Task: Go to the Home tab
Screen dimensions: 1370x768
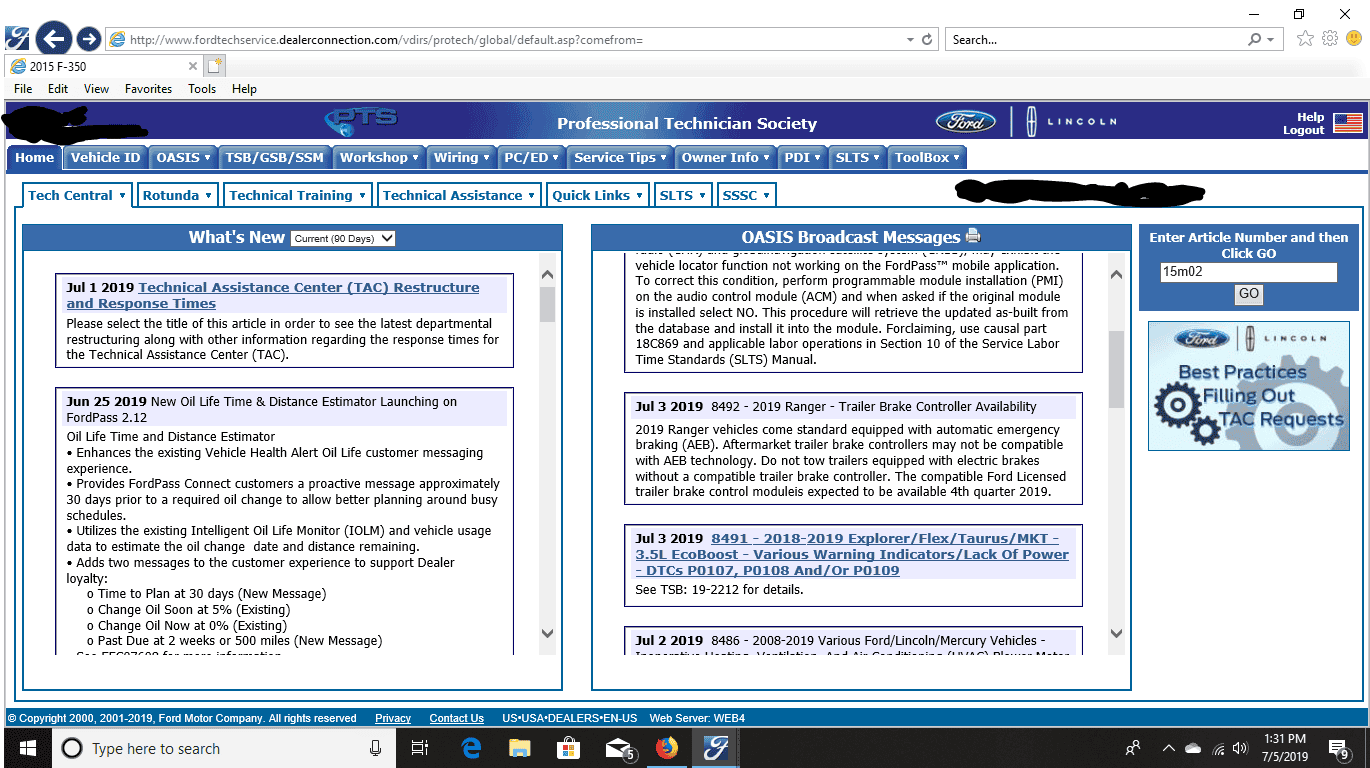Action: pyautogui.click(x=35, y=157)
